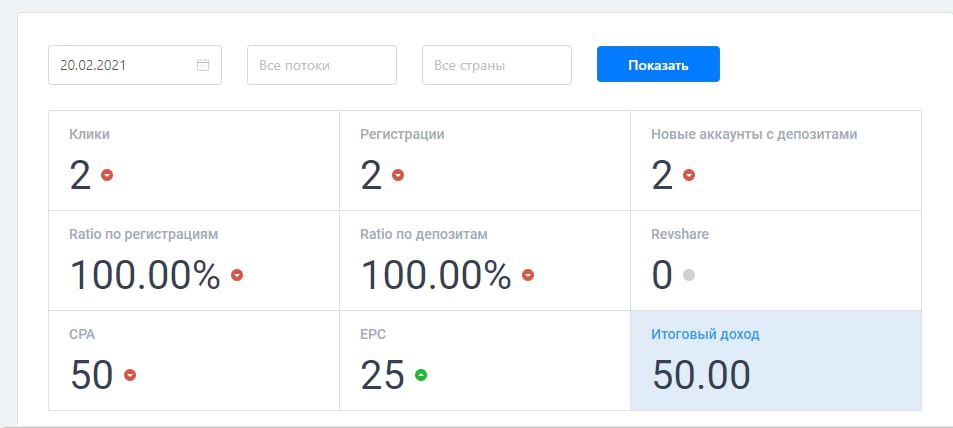Click the Revshare value 0

[x=662, y=275]
